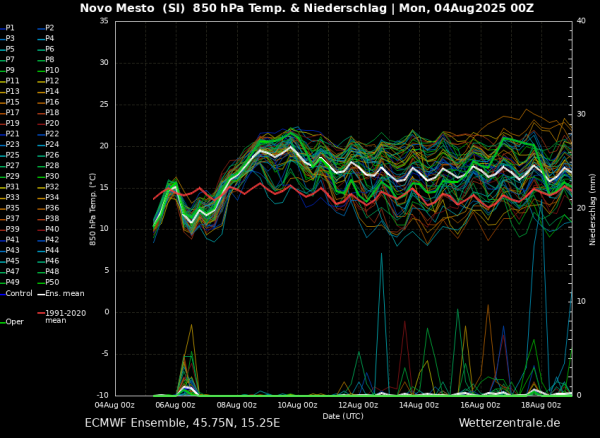Select the "18Aug 00z" x-axis label
Viewport: 600px width, 438px height.
pyautogui.click(x=541, y=405)
